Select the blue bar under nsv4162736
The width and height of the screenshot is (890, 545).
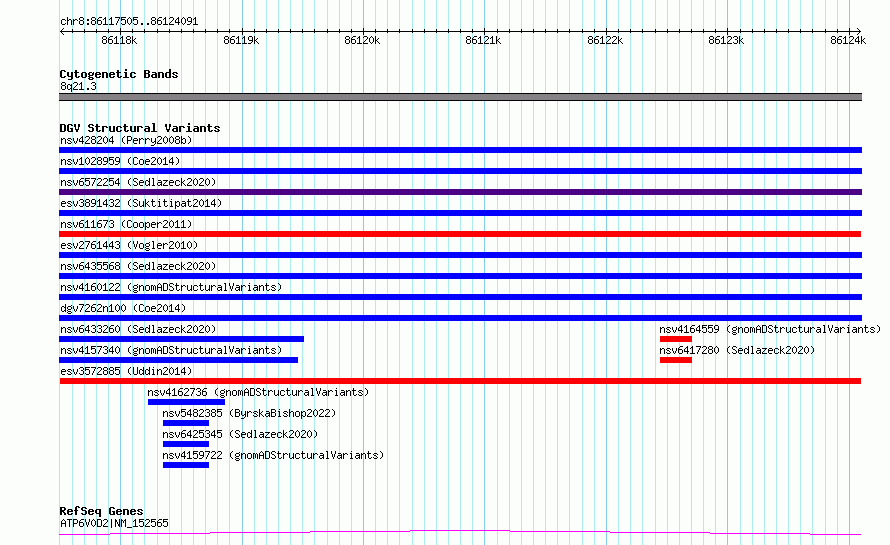186,402
